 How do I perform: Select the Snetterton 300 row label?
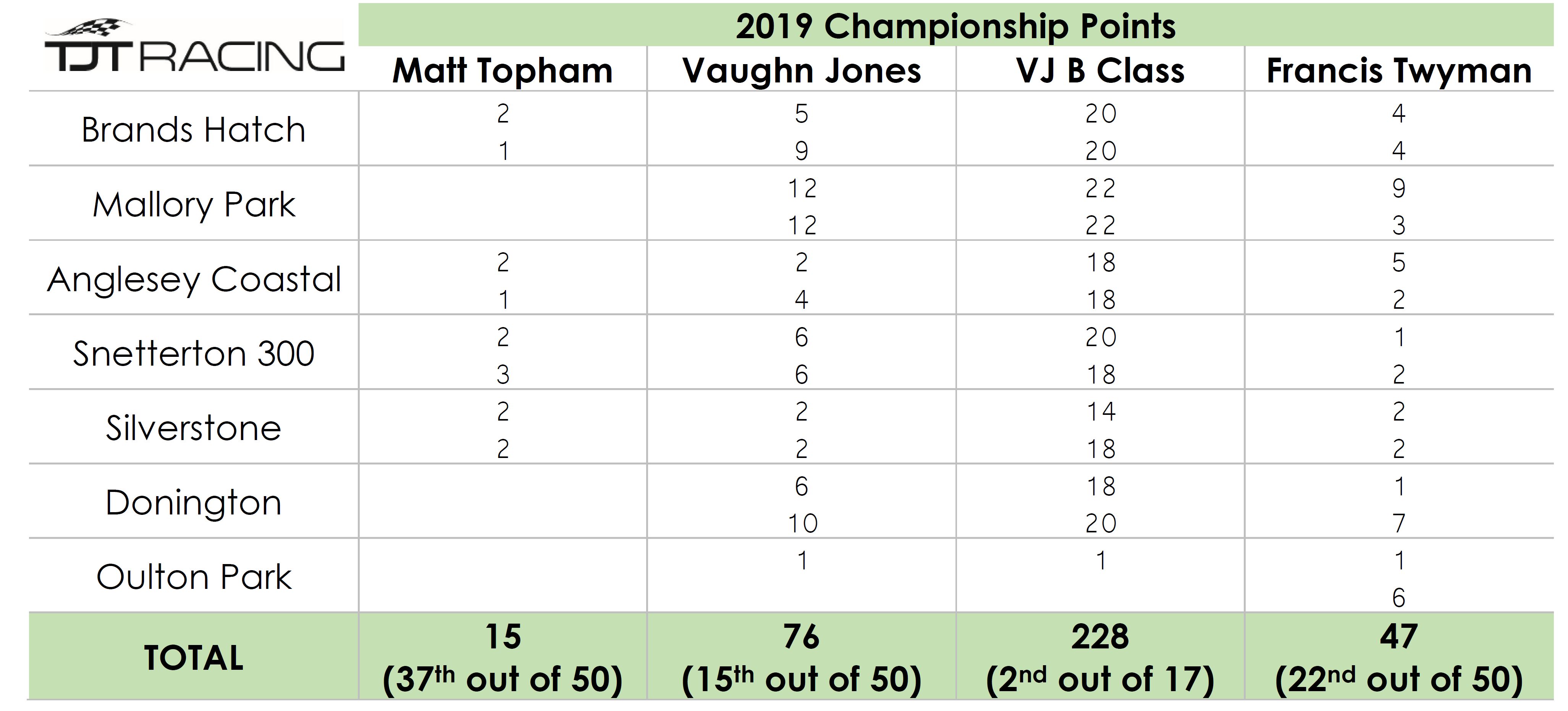(194, 353)
